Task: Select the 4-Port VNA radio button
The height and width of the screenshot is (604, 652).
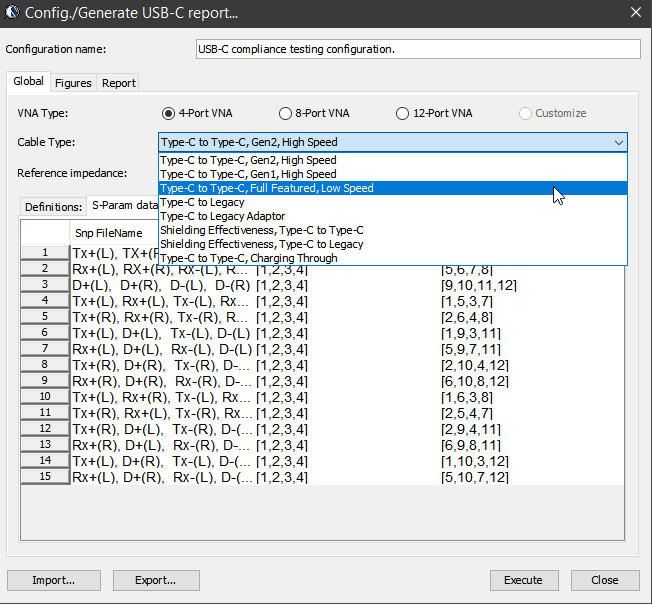Action: tap(168, 113)
